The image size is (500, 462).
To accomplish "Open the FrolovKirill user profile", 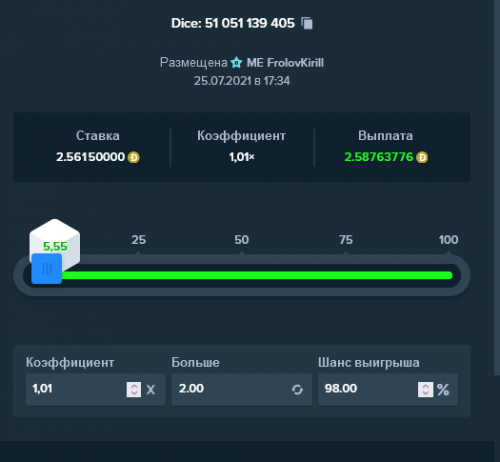I will click(285, 63).
